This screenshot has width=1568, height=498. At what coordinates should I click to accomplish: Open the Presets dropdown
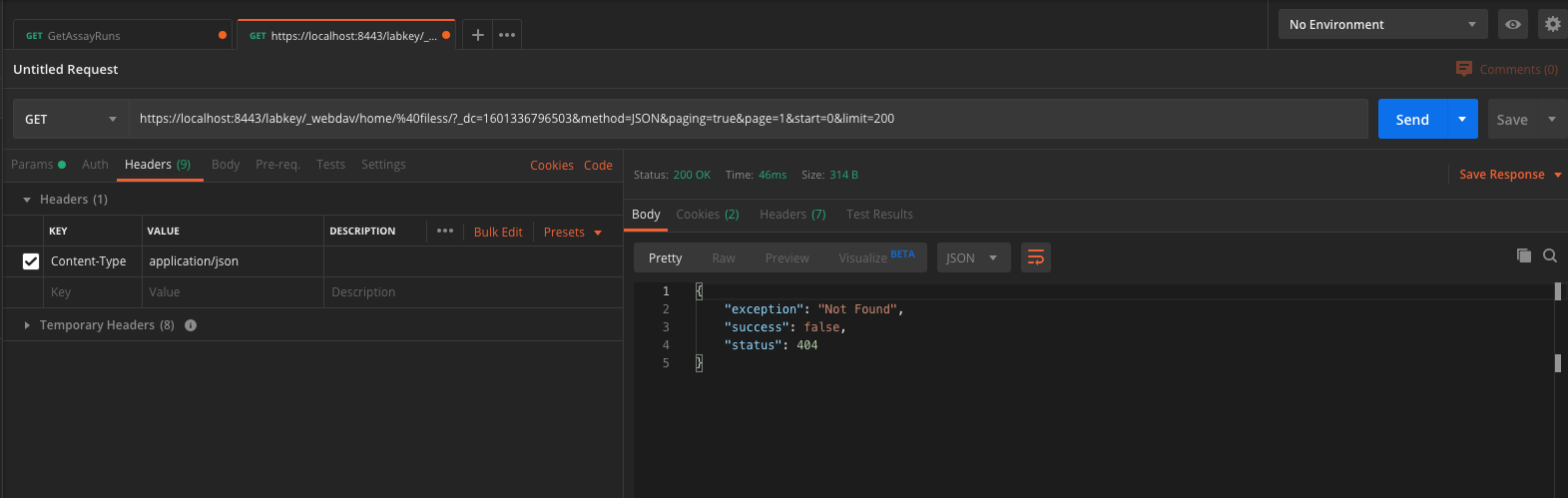click(573, 232)
